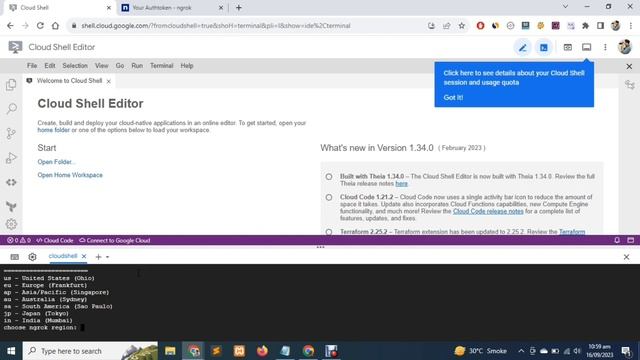
Task: Click Connect to Google Cloud status item
Action: click(x=115, y=240)
